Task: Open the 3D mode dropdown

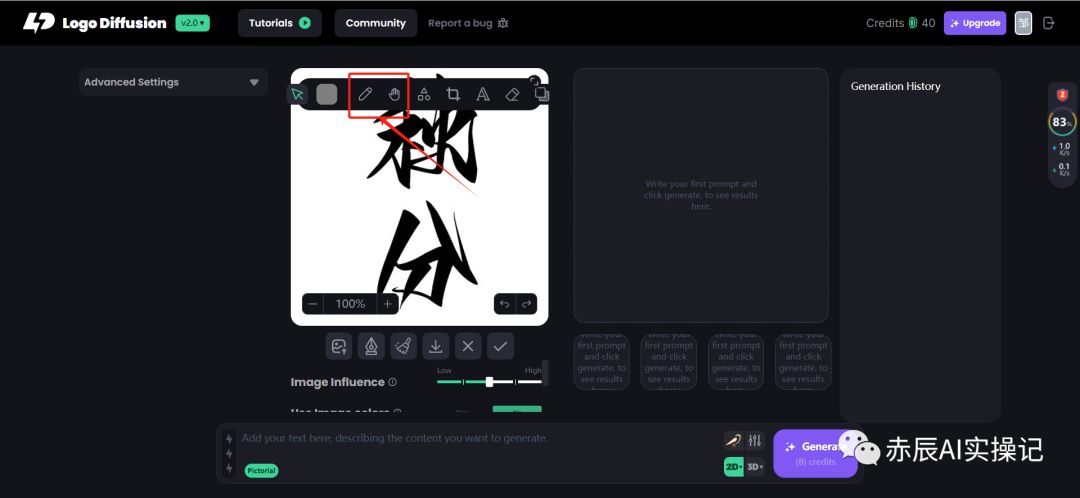Action: (x=755, y=466)
